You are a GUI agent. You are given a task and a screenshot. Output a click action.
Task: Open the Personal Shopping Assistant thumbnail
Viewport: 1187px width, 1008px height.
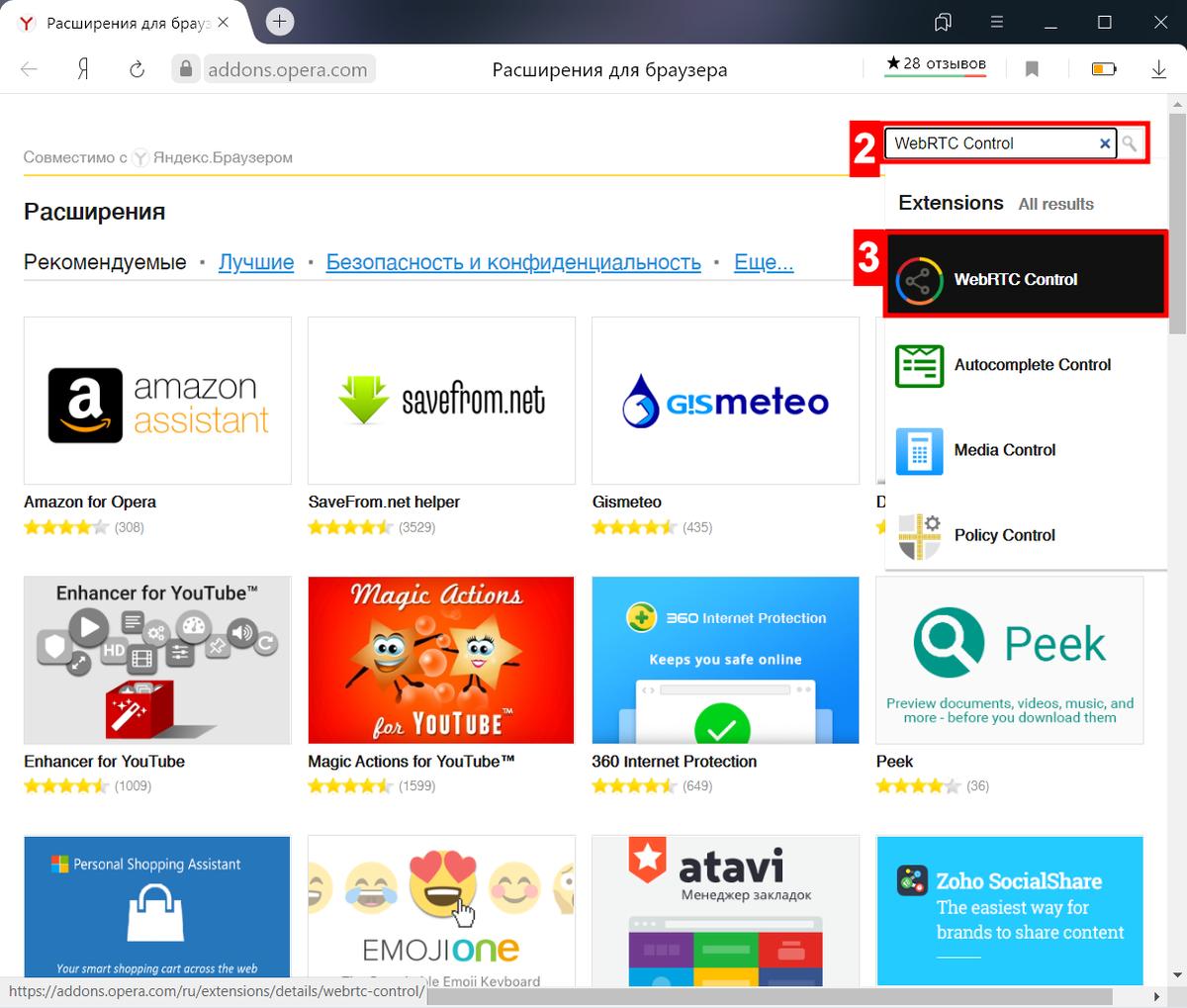coord(157,910)
